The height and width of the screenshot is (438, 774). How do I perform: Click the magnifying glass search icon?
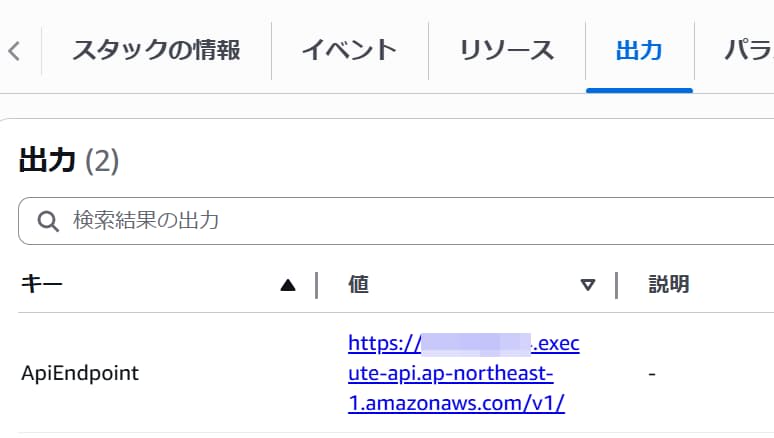point(48,222)
